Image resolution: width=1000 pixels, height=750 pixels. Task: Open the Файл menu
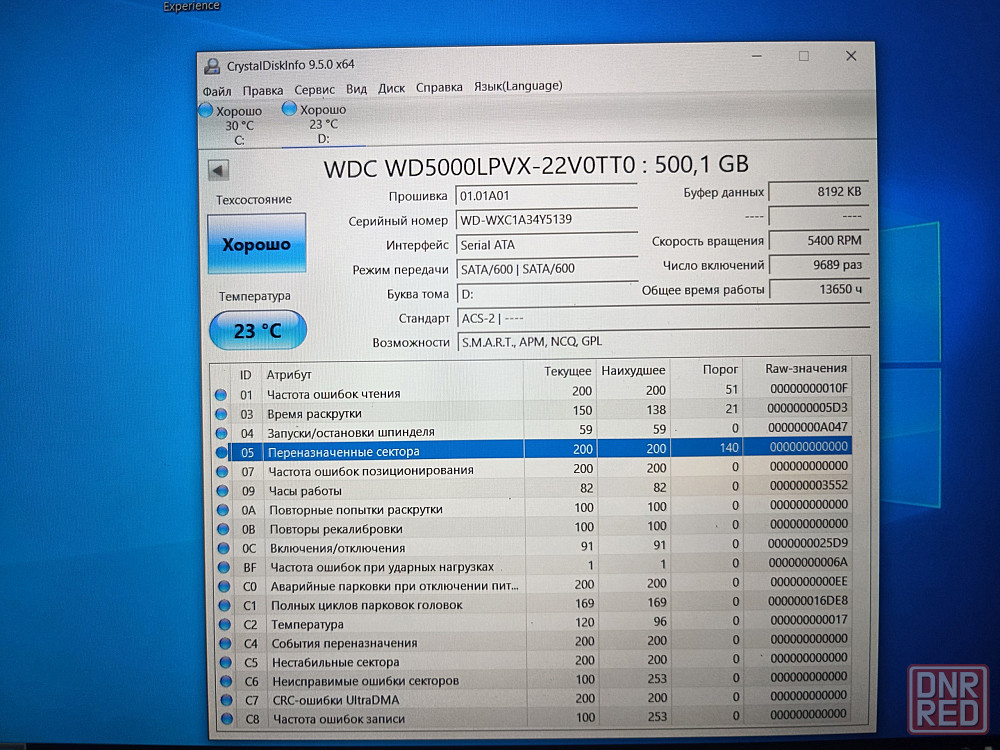[x=217, y=91]
